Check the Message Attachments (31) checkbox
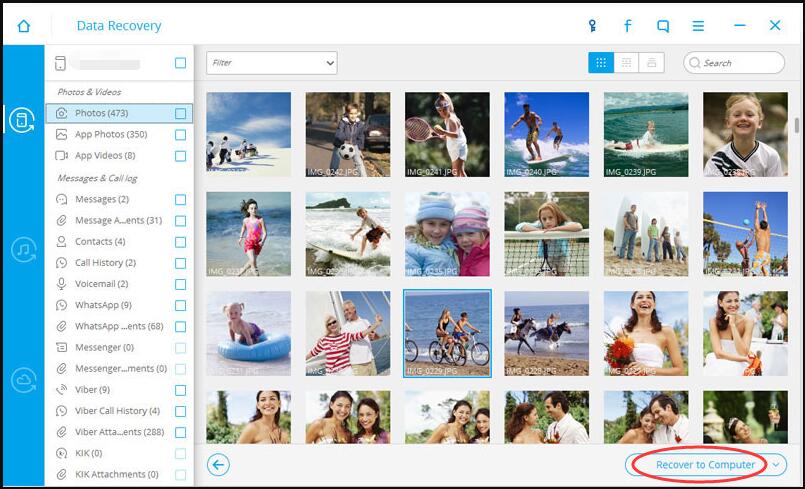The width and height of the screenshot is (805, 489). tap(180, 221)
